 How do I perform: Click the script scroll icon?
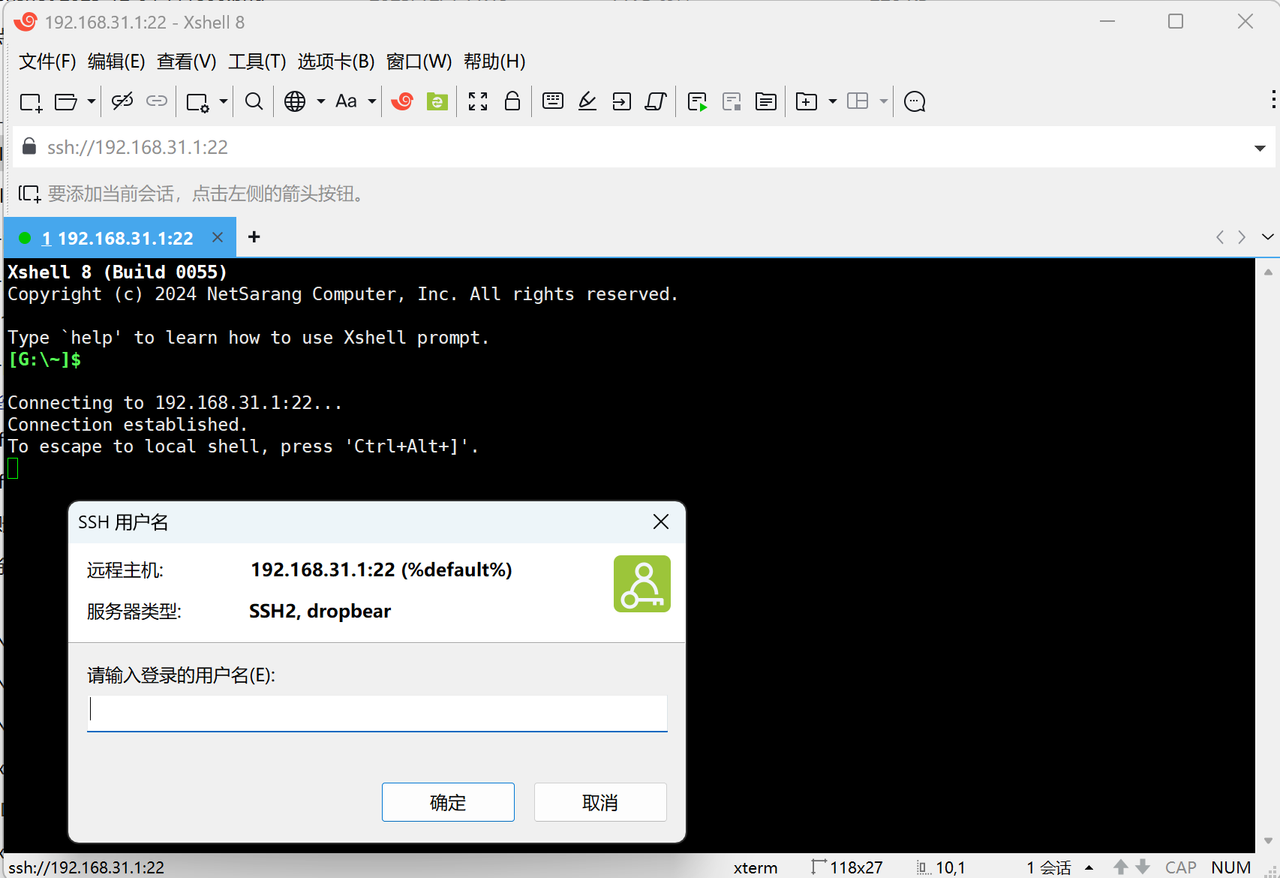pyautogui.click(x=656, y=101)
